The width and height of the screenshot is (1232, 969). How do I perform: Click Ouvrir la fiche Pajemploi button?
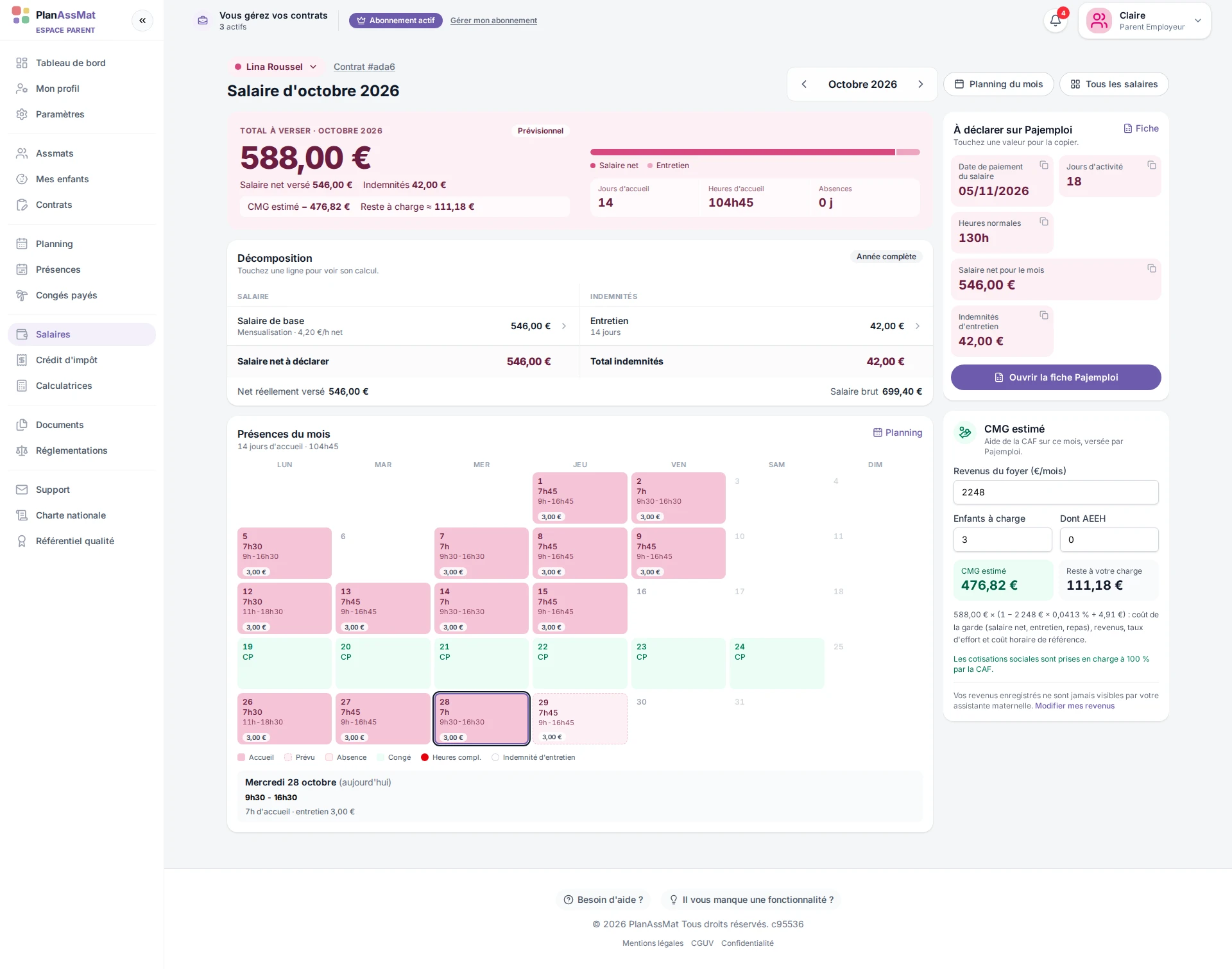coord(1056,377)
